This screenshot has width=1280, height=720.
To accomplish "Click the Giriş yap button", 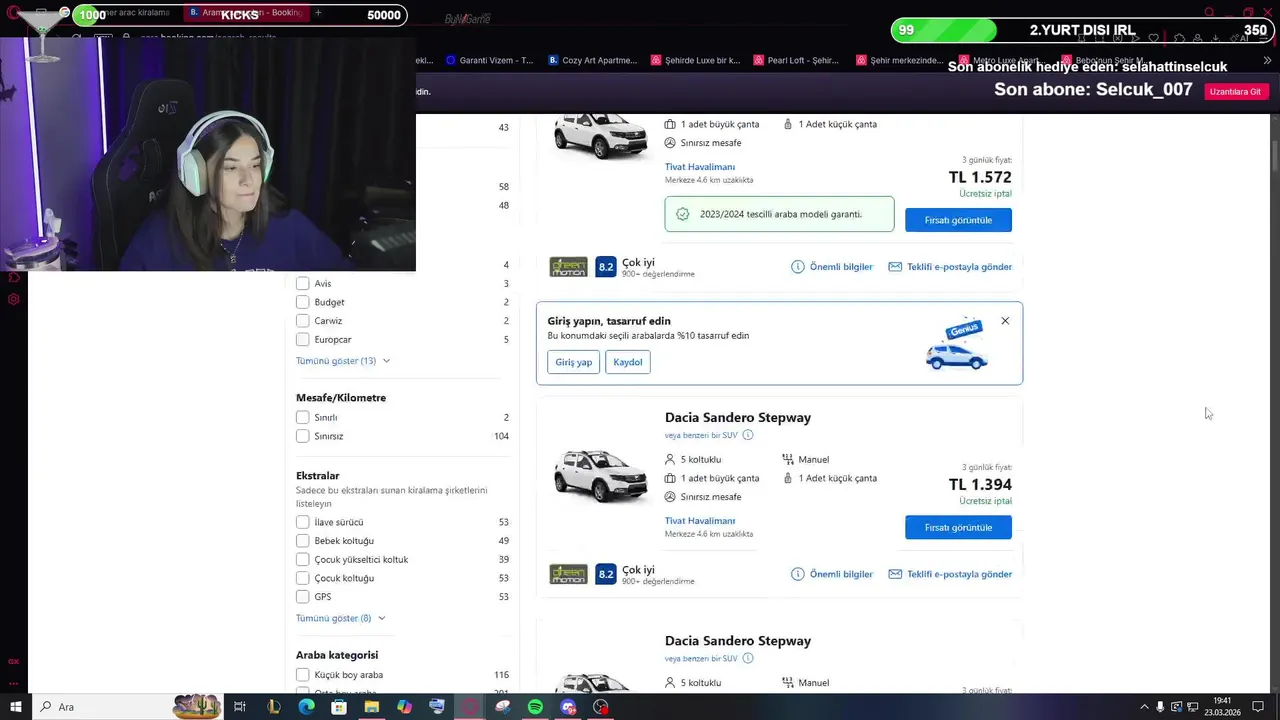I will click(574, 362).
